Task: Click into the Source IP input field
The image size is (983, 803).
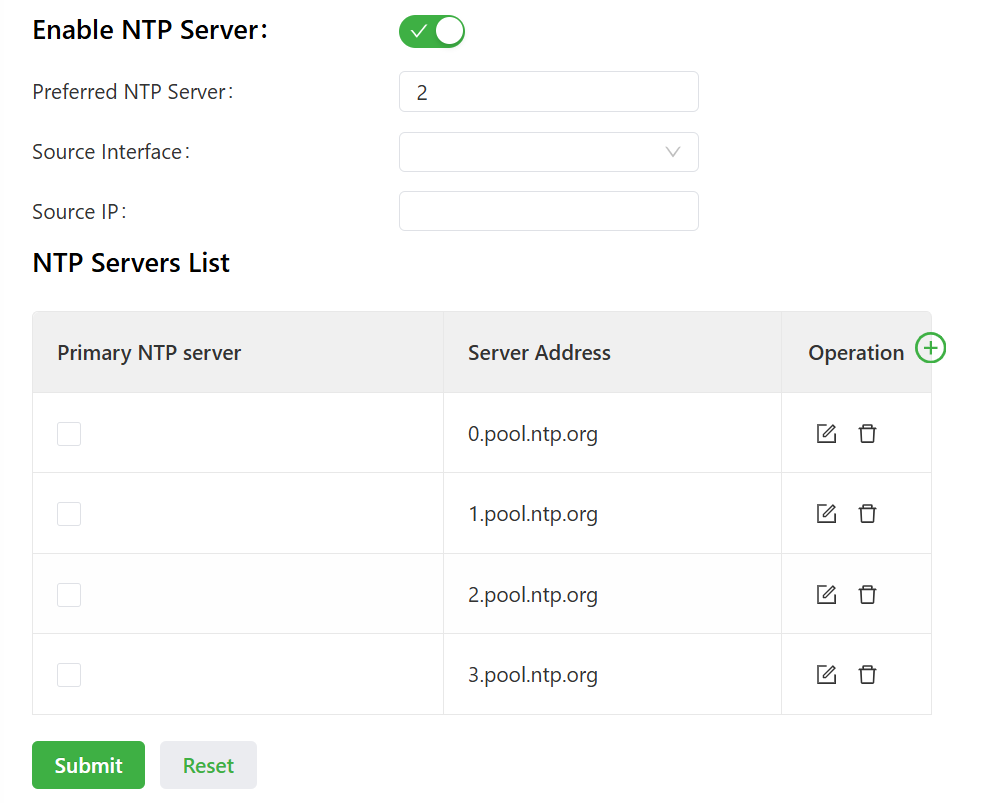Action: (548, 211)
